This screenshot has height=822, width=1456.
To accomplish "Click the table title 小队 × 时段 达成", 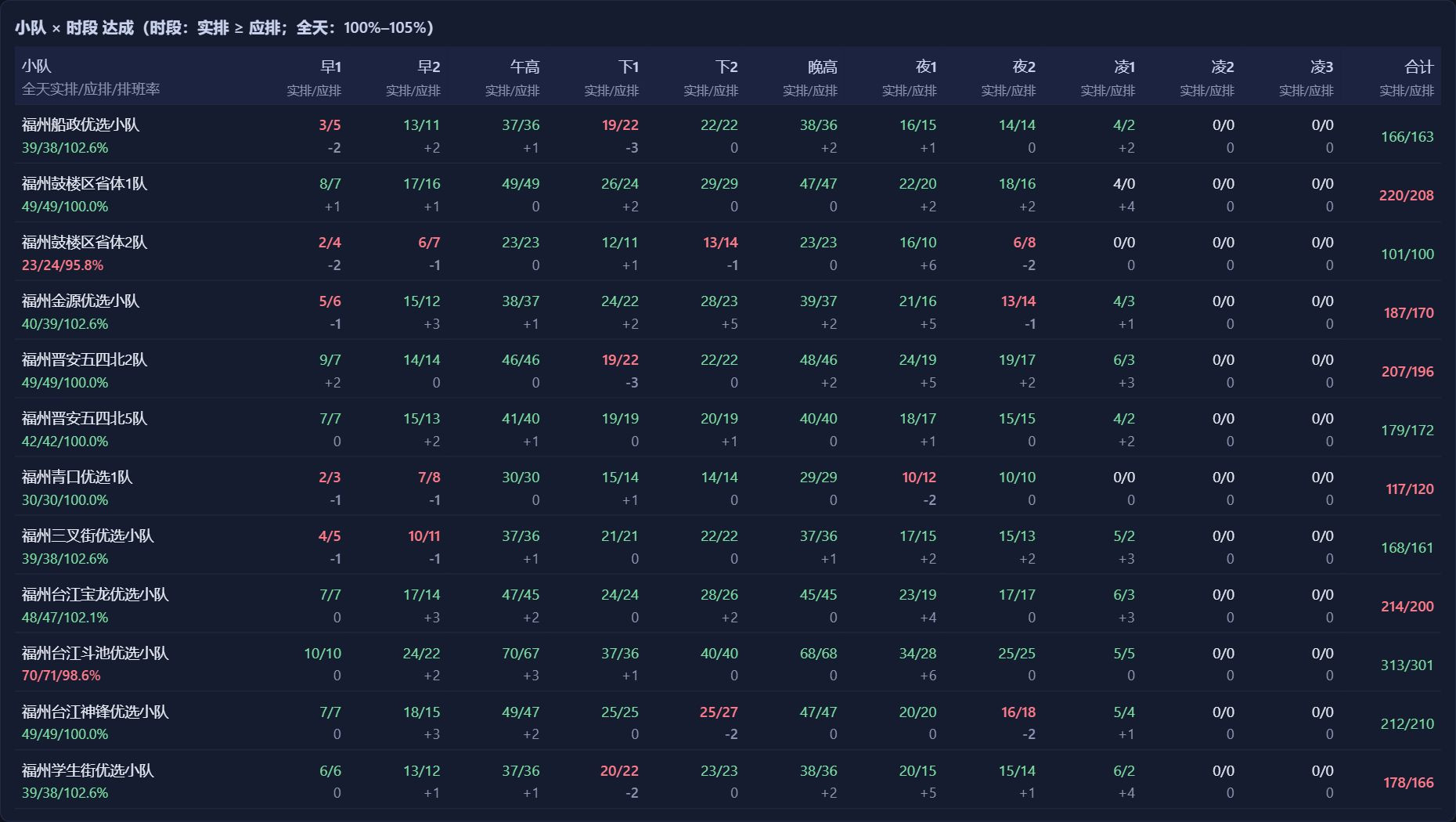I will tap(74, 28).
